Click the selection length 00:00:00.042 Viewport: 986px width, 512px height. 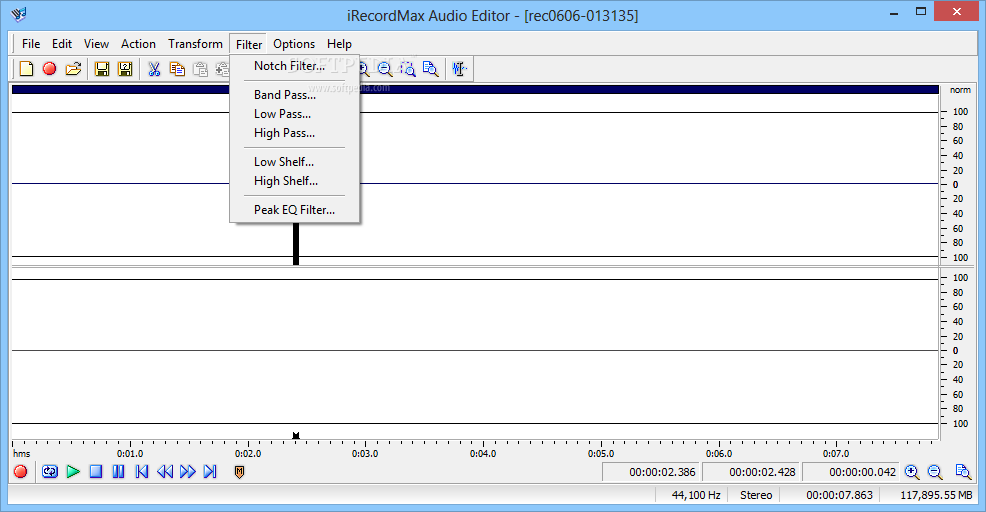point(851,472)
